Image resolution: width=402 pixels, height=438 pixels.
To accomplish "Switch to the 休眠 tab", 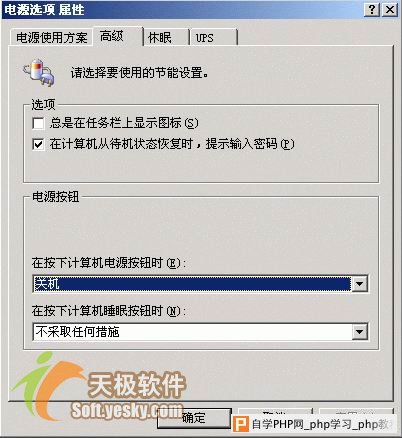I will [x=166, y=37].
